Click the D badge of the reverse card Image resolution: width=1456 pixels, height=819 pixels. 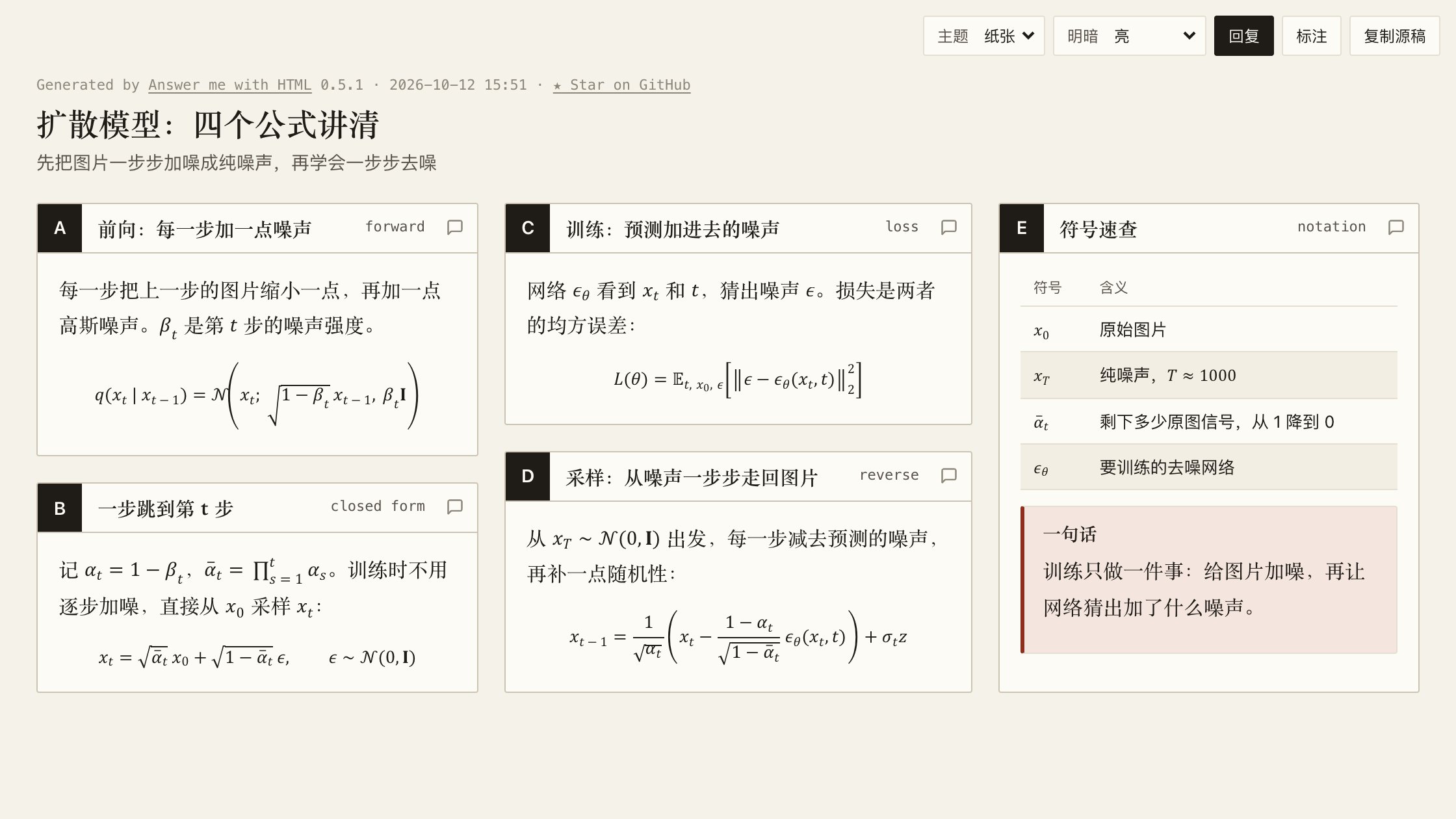[528, 476]
